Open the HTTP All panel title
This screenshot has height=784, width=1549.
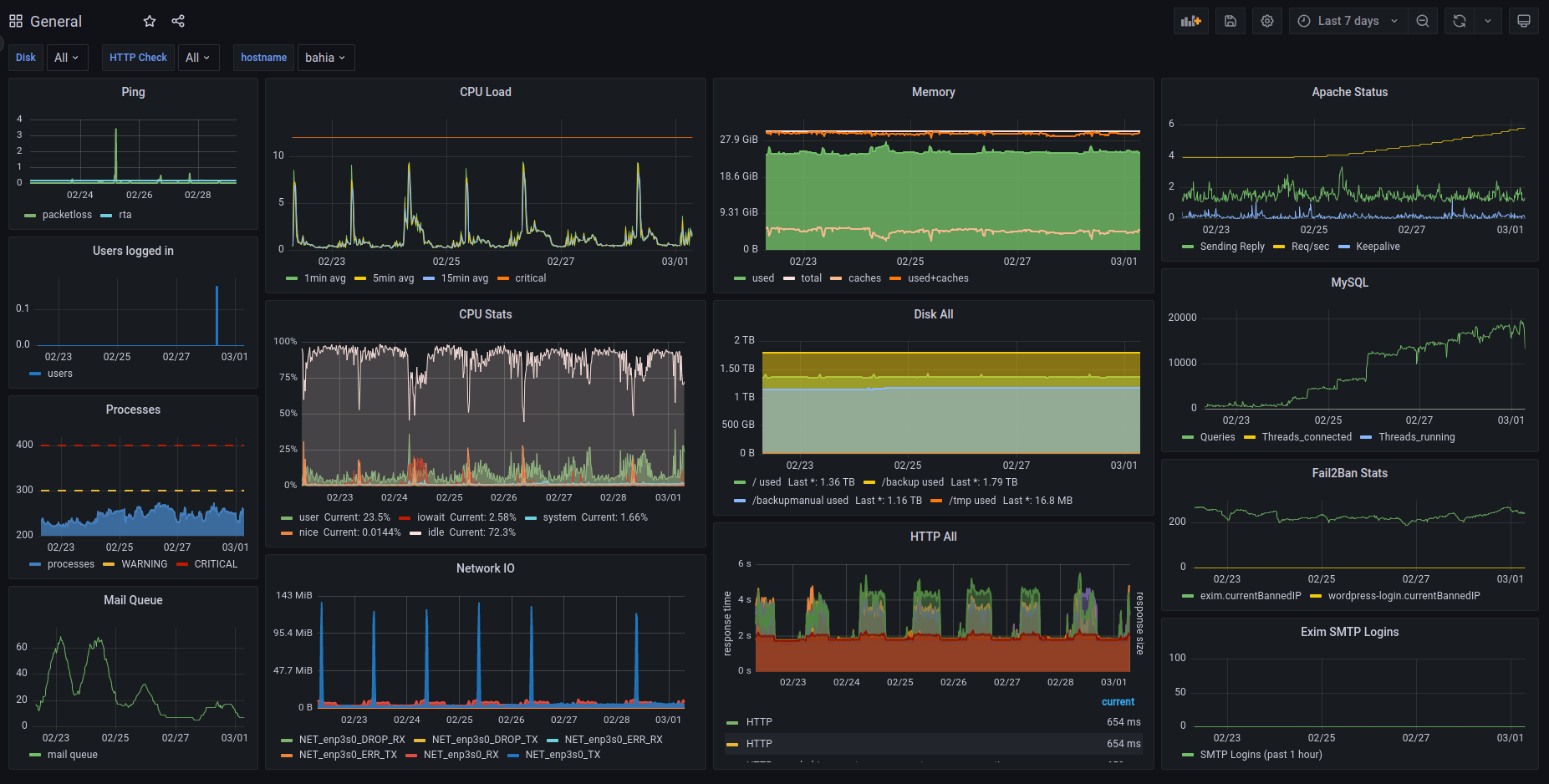tap(934, 537)
